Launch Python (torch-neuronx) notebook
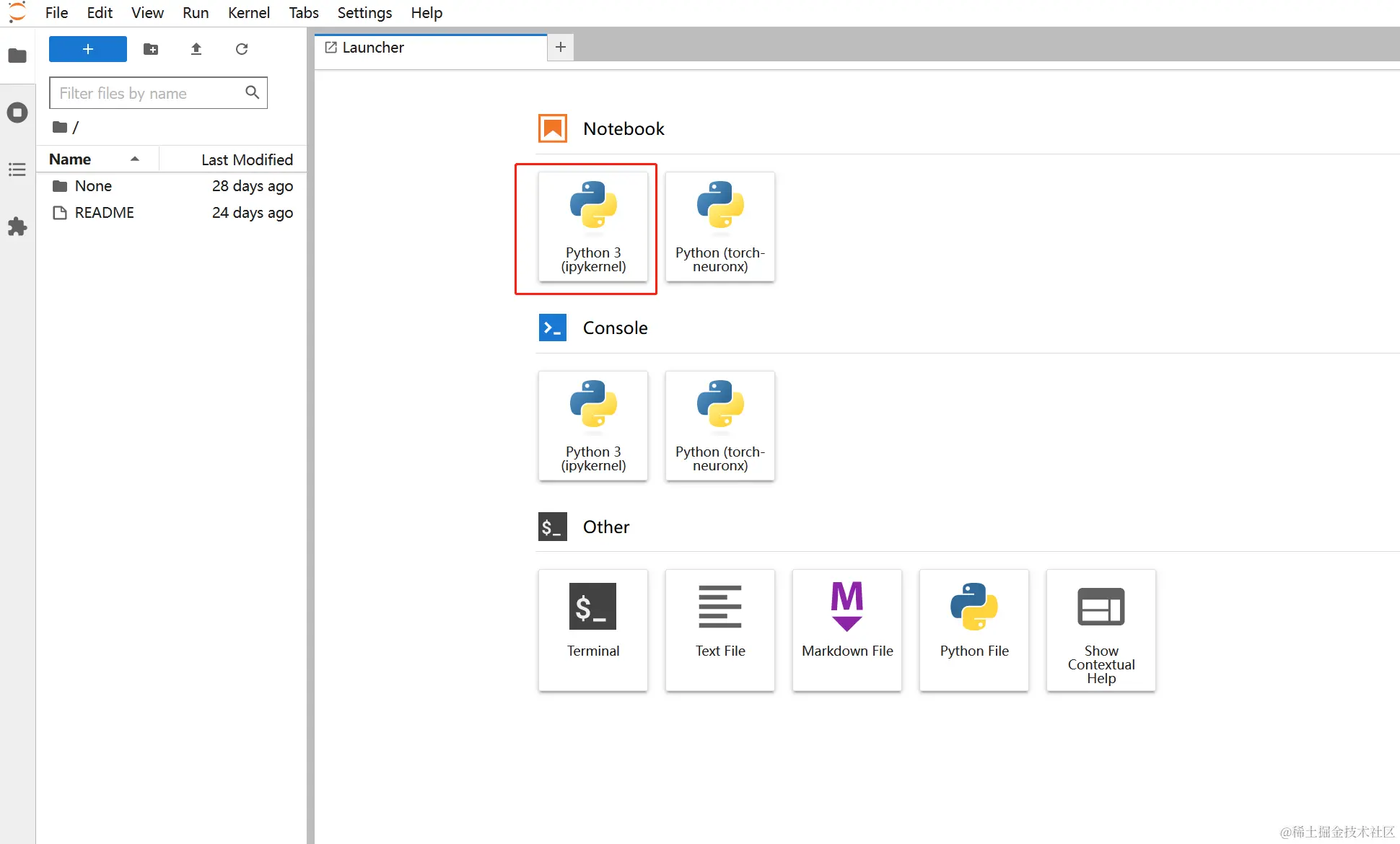Image resolution: width=1400 pixels, height=844 pixels. (719, 227)
